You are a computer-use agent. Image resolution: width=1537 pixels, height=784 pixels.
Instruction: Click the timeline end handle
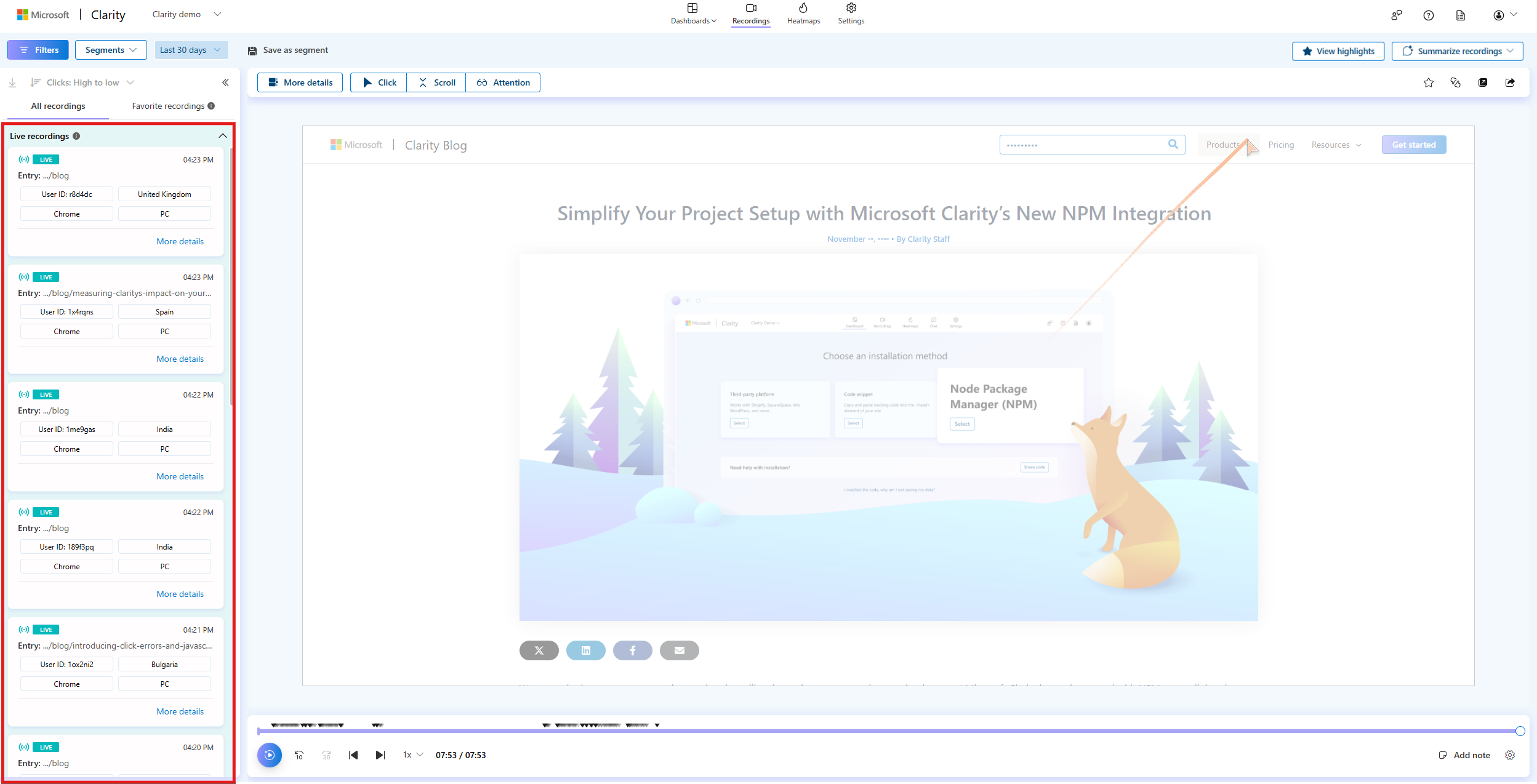pos(1520,731)
